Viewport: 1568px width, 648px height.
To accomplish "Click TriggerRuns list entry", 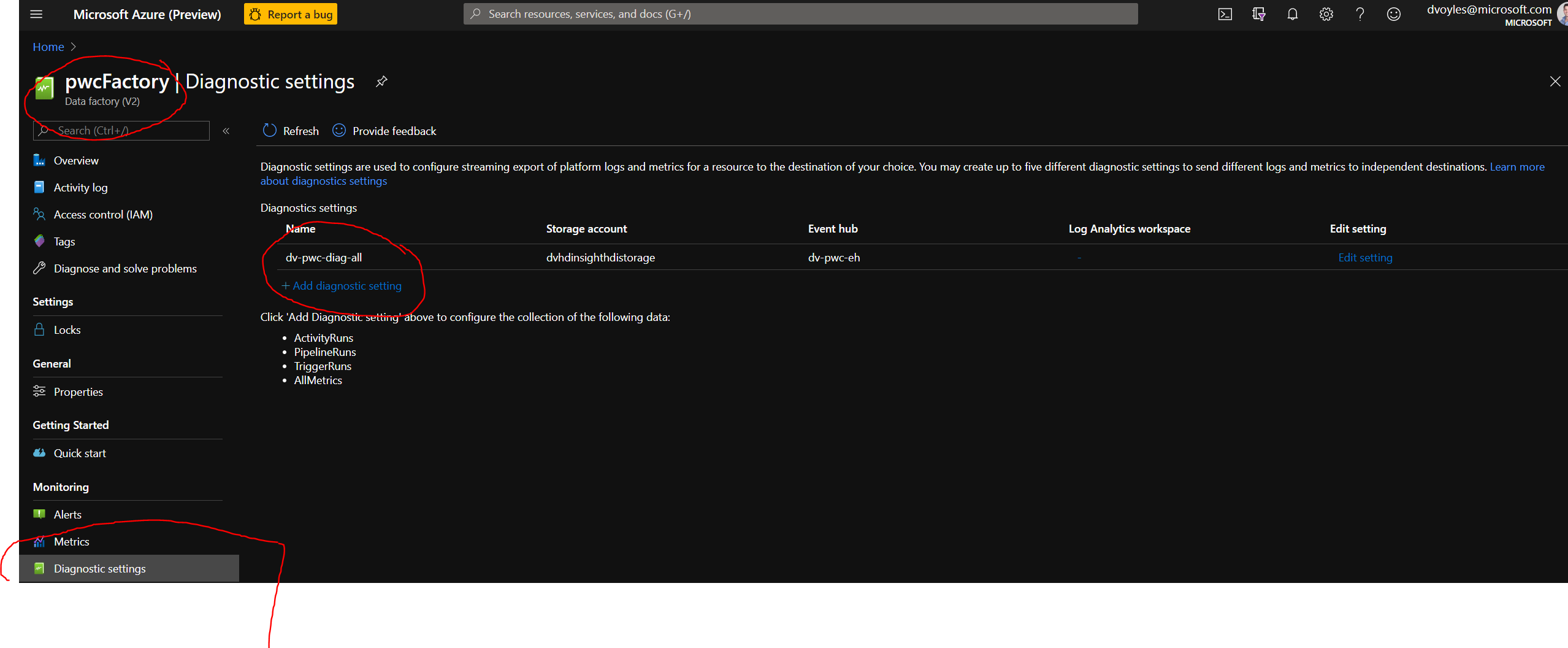I will (323, 366).
